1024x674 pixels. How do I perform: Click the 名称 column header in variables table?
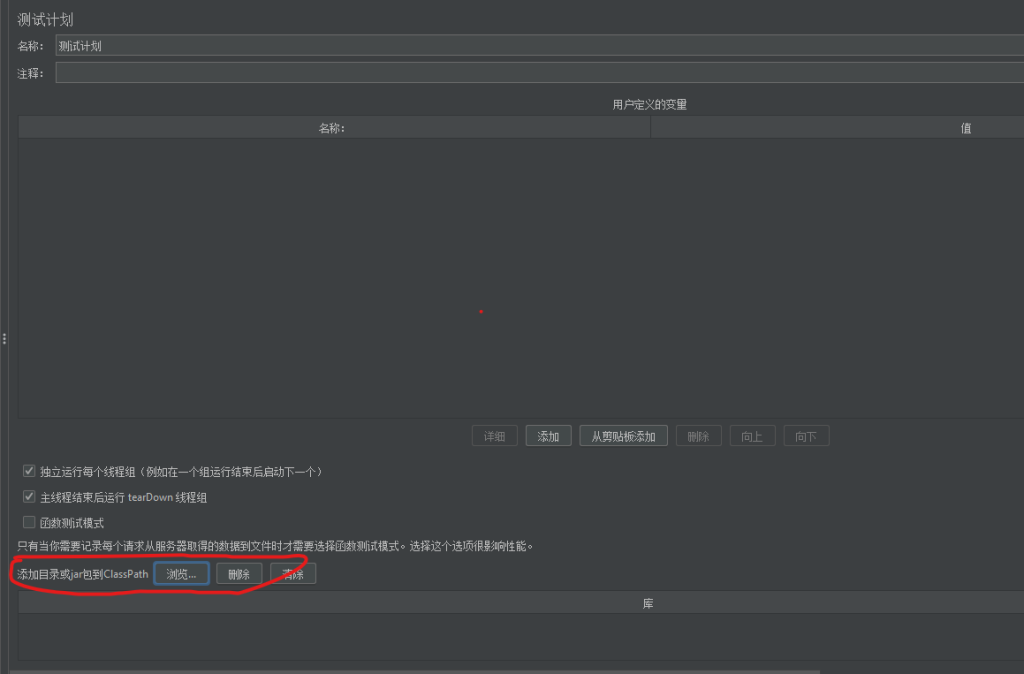click(333, 128)
